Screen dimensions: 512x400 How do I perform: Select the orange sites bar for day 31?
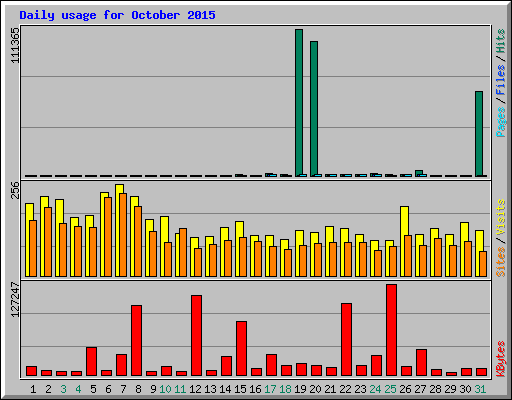click(x=483, y=264)
